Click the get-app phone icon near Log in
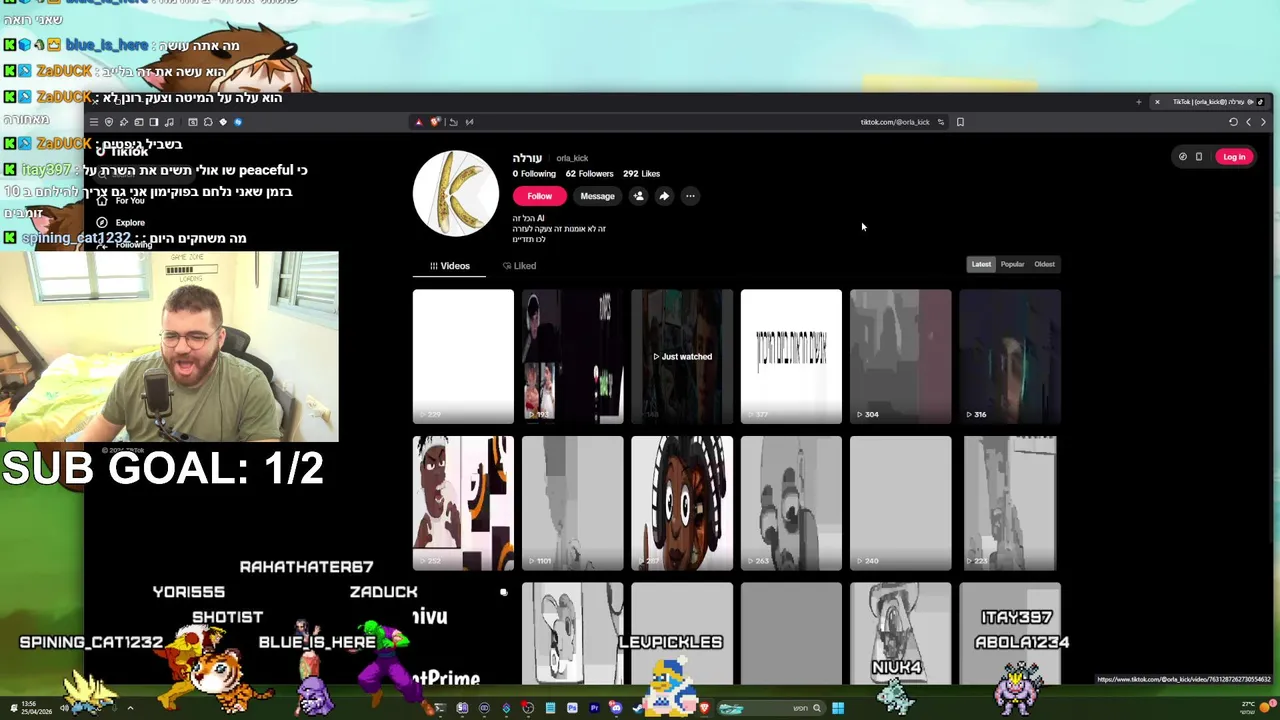 (1199, 156)
